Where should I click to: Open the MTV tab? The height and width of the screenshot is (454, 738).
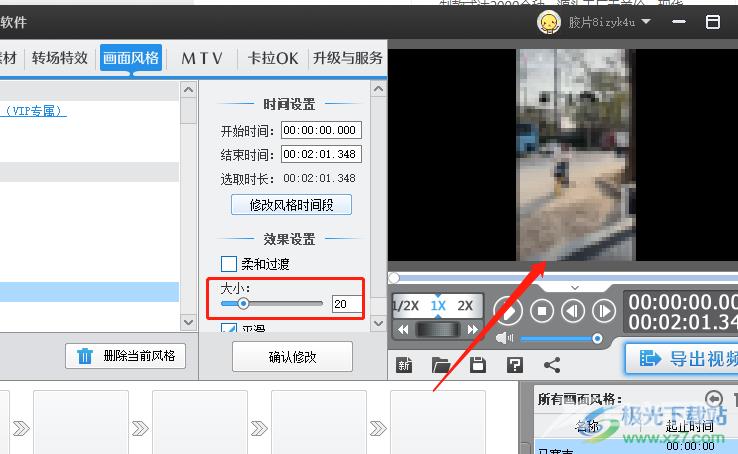(x=202, y=58)
